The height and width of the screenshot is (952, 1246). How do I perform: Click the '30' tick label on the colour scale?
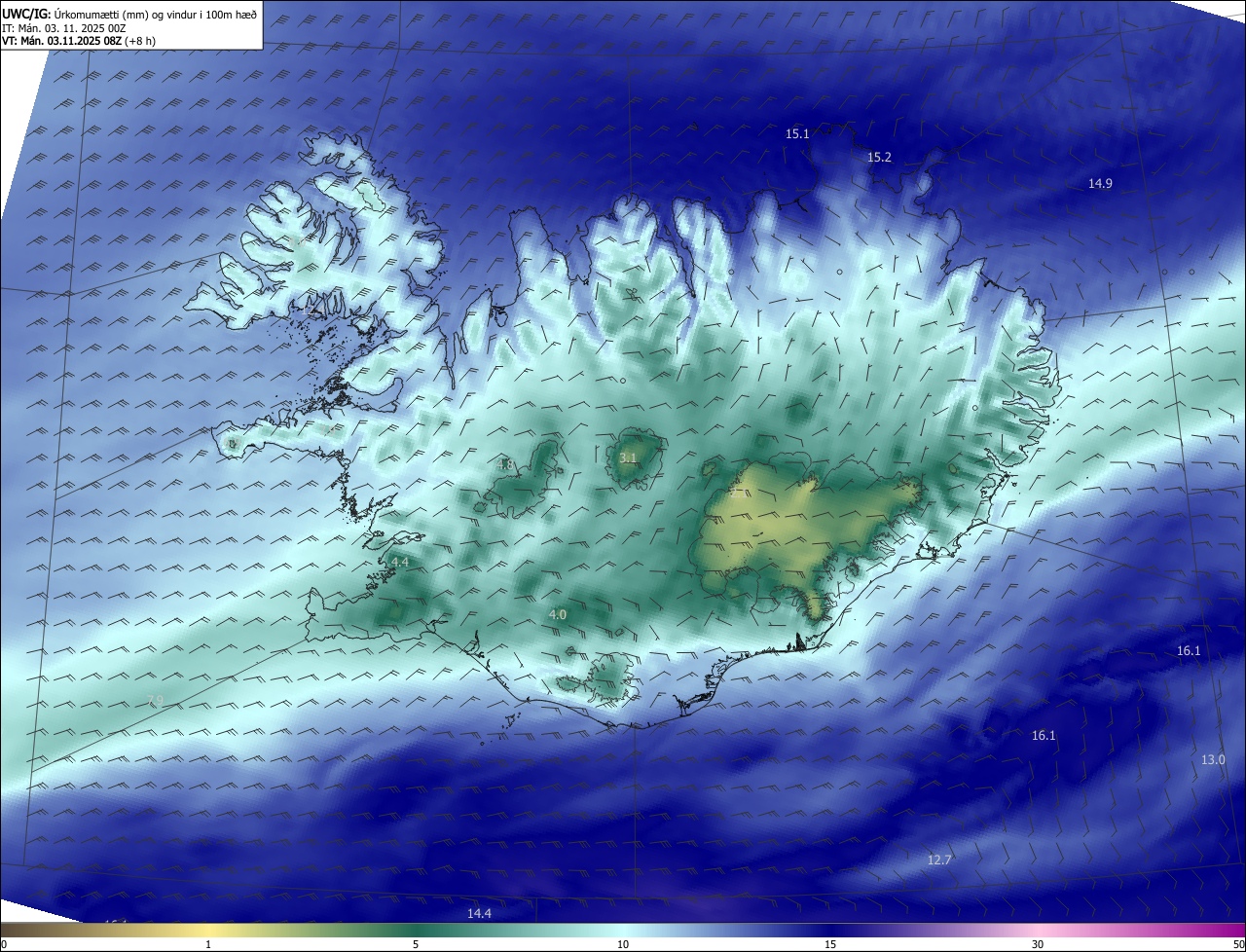coord(1038,944)
